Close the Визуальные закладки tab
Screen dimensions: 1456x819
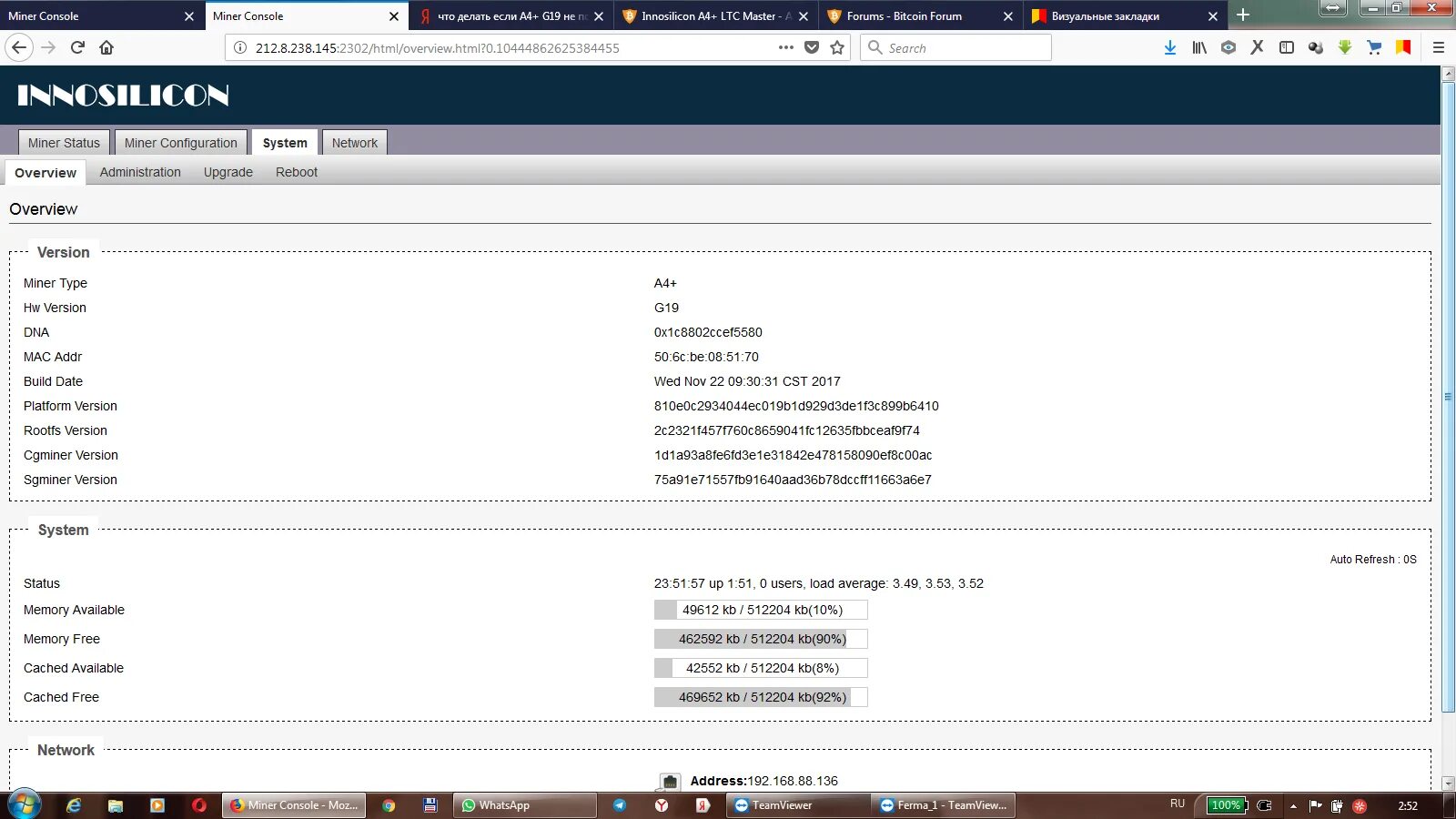tap(1213, 16)
